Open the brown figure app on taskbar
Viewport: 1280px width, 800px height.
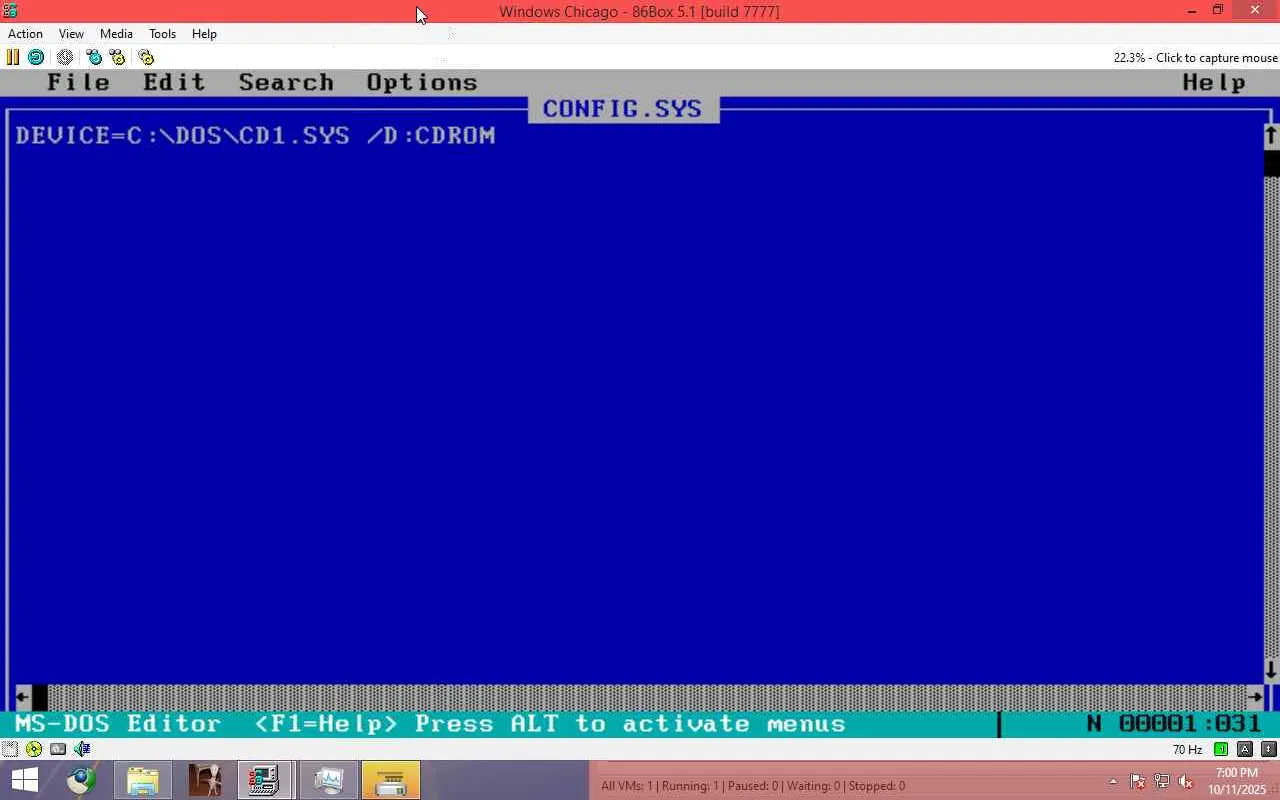coord(204,780)
